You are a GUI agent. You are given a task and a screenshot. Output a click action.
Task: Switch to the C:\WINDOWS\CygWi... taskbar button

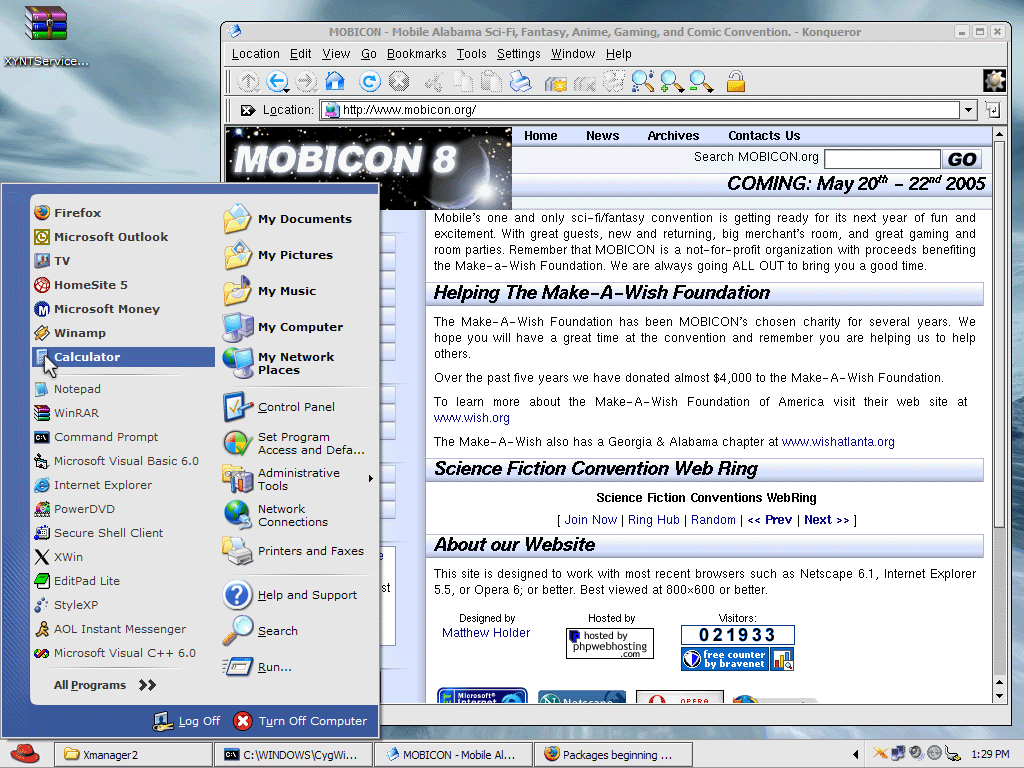point(293,755)
